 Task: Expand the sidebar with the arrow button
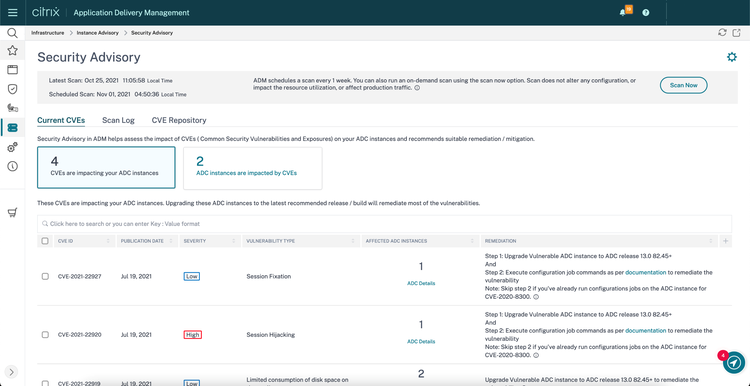[x=11, y=372]
